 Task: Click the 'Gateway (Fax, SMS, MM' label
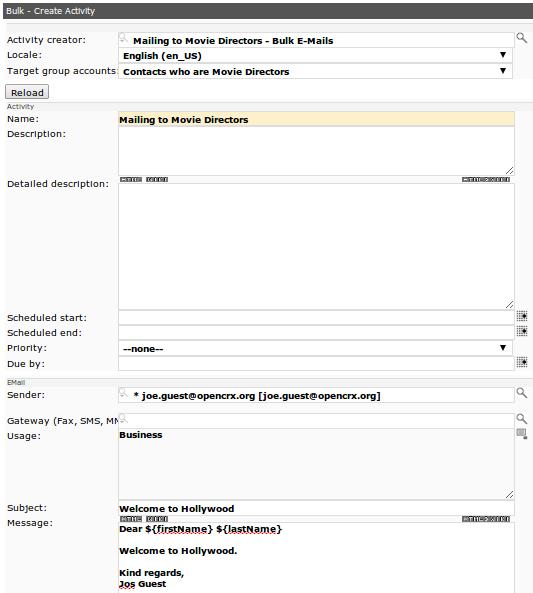point(62,421)
